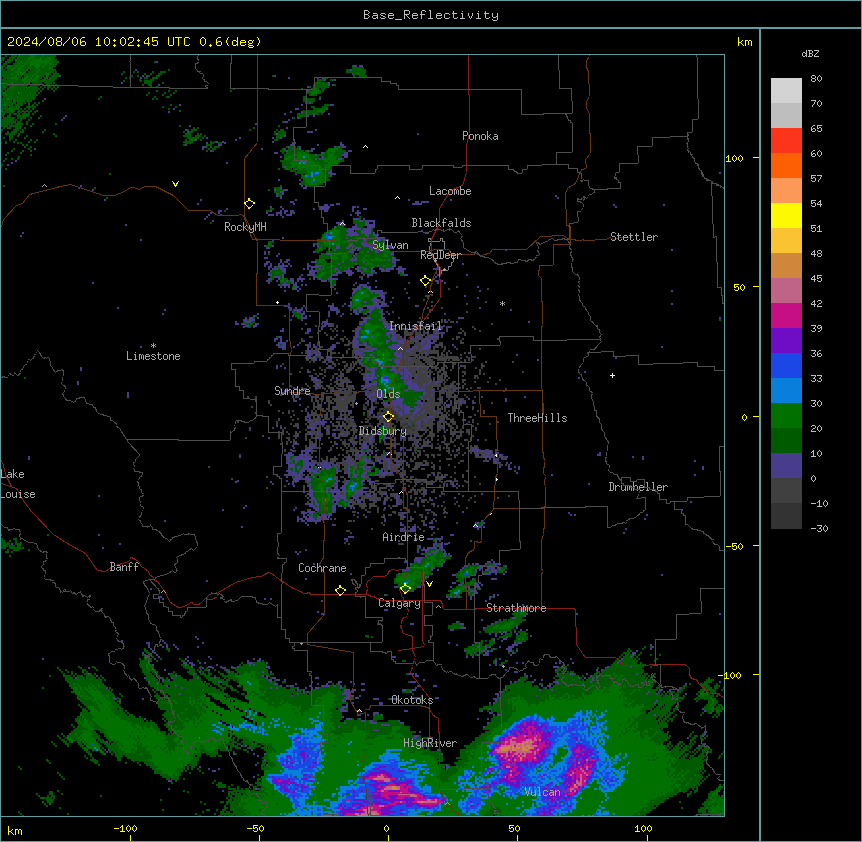Click the blue 36-33 dBZ legend swatch

click(x=786, y=365)
